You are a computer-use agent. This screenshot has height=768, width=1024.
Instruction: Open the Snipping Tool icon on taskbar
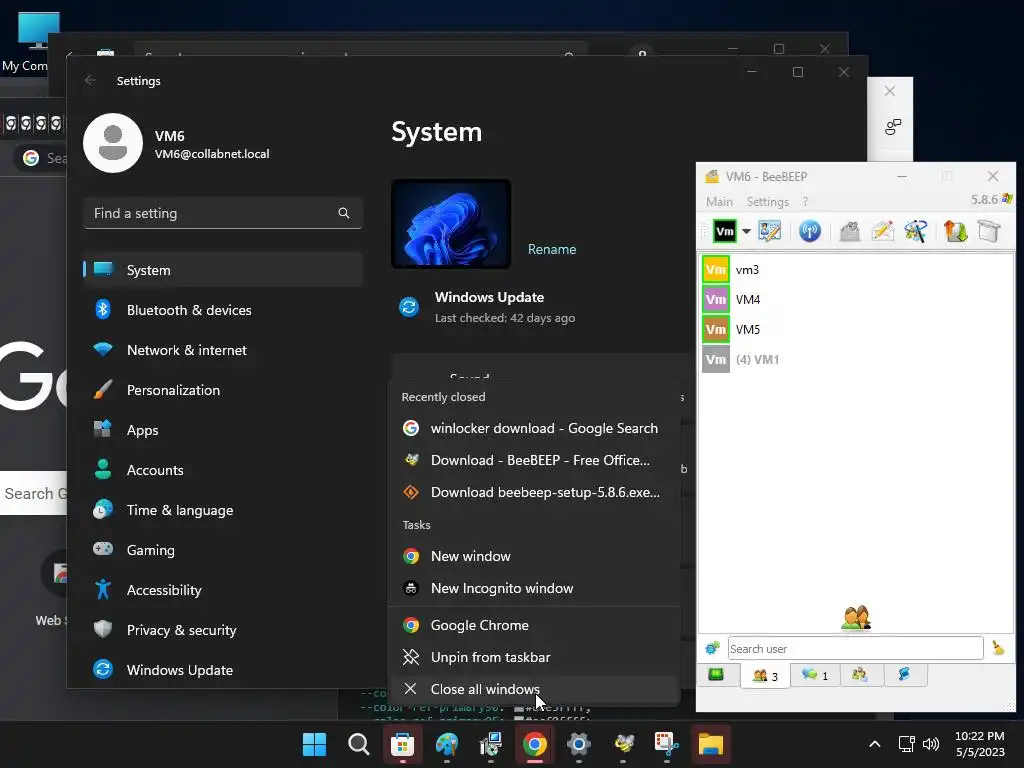click(x=667, y=744)
